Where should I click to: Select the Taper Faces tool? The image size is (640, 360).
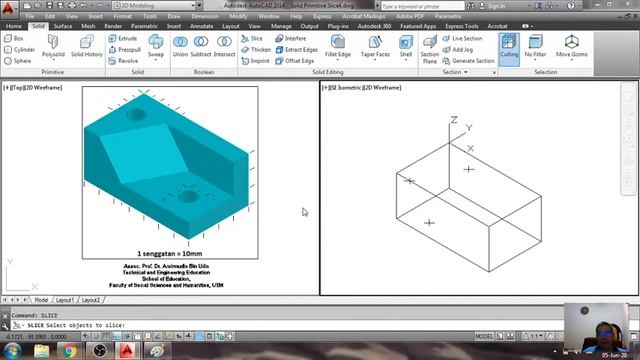(x=375, y=46)
